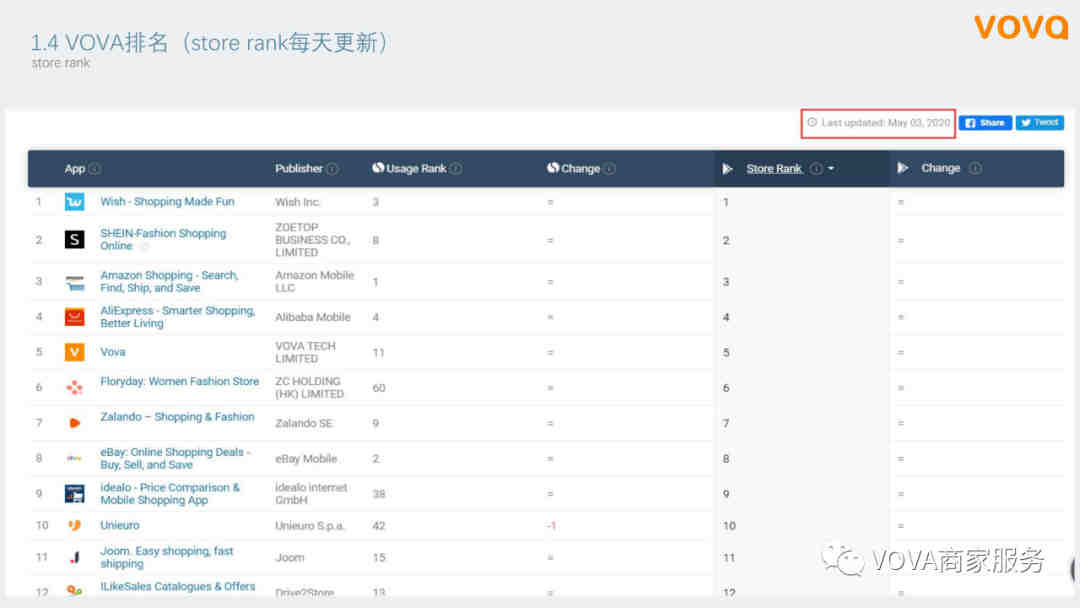This screenshot has width=1080, height=608.
Task: Open Floryday: Women Fashion Store link
Action: 180,381
